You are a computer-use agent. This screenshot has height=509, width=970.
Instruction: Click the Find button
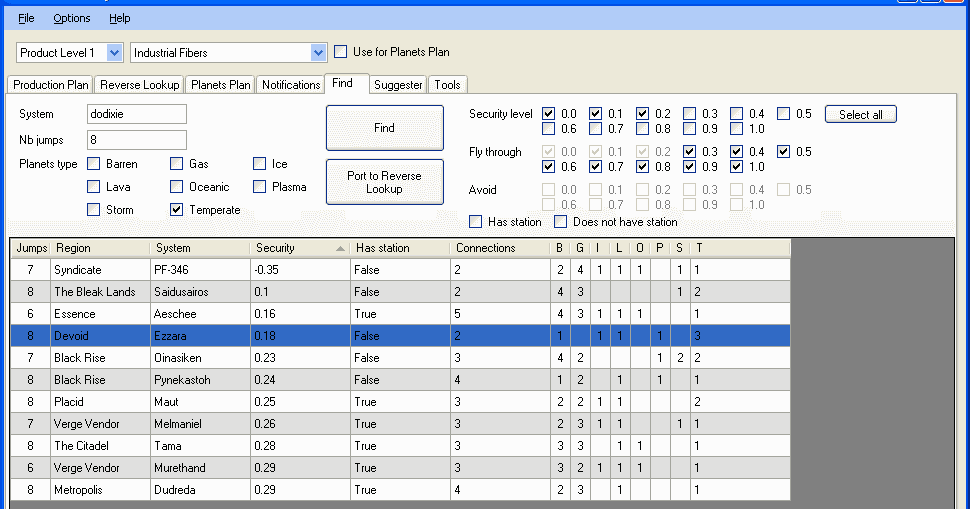pos(385,128)
